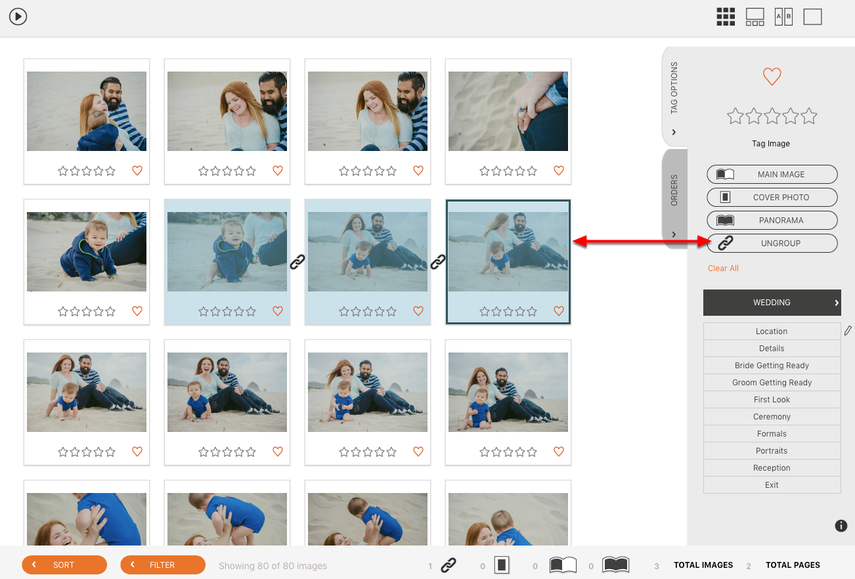Favorite the baby in hoodie photo, unselected
This screenshot has height=579, width=855.
click(137, 311)
